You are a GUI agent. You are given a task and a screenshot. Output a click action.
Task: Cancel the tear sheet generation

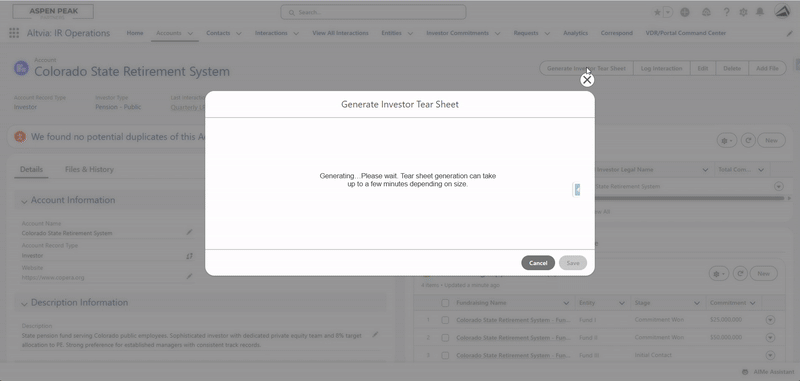point(538,263)
